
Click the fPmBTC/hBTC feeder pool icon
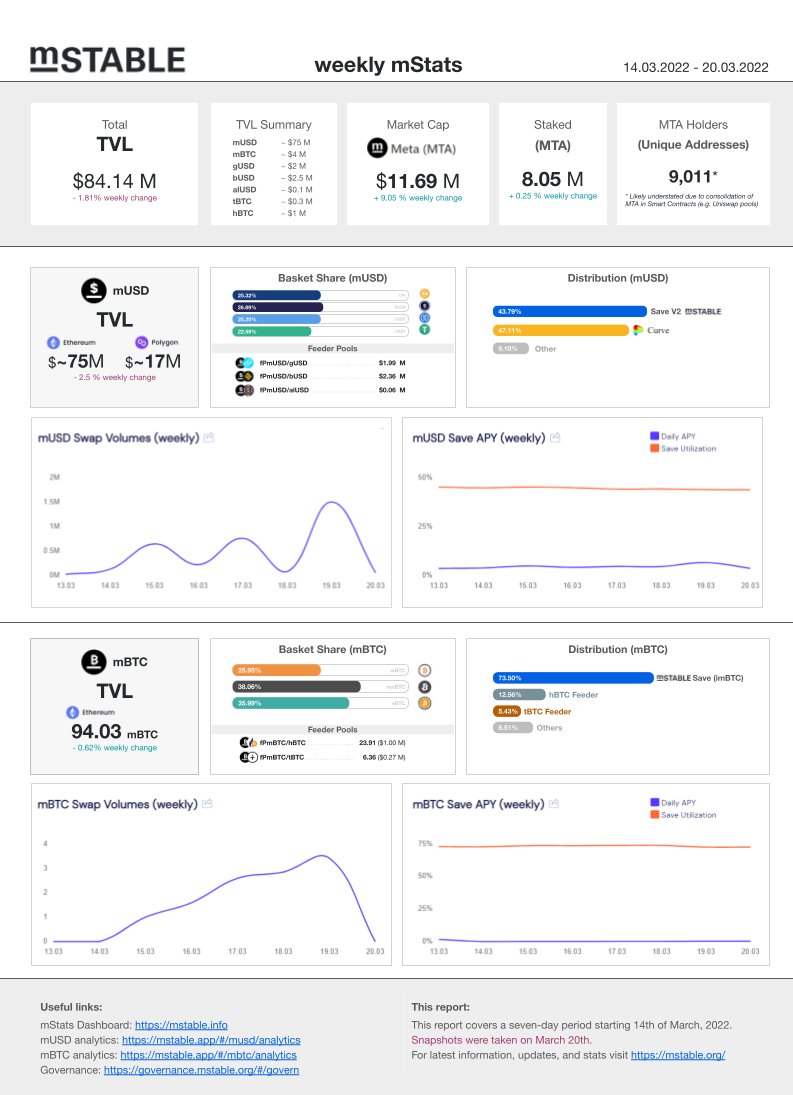point(249,742)
